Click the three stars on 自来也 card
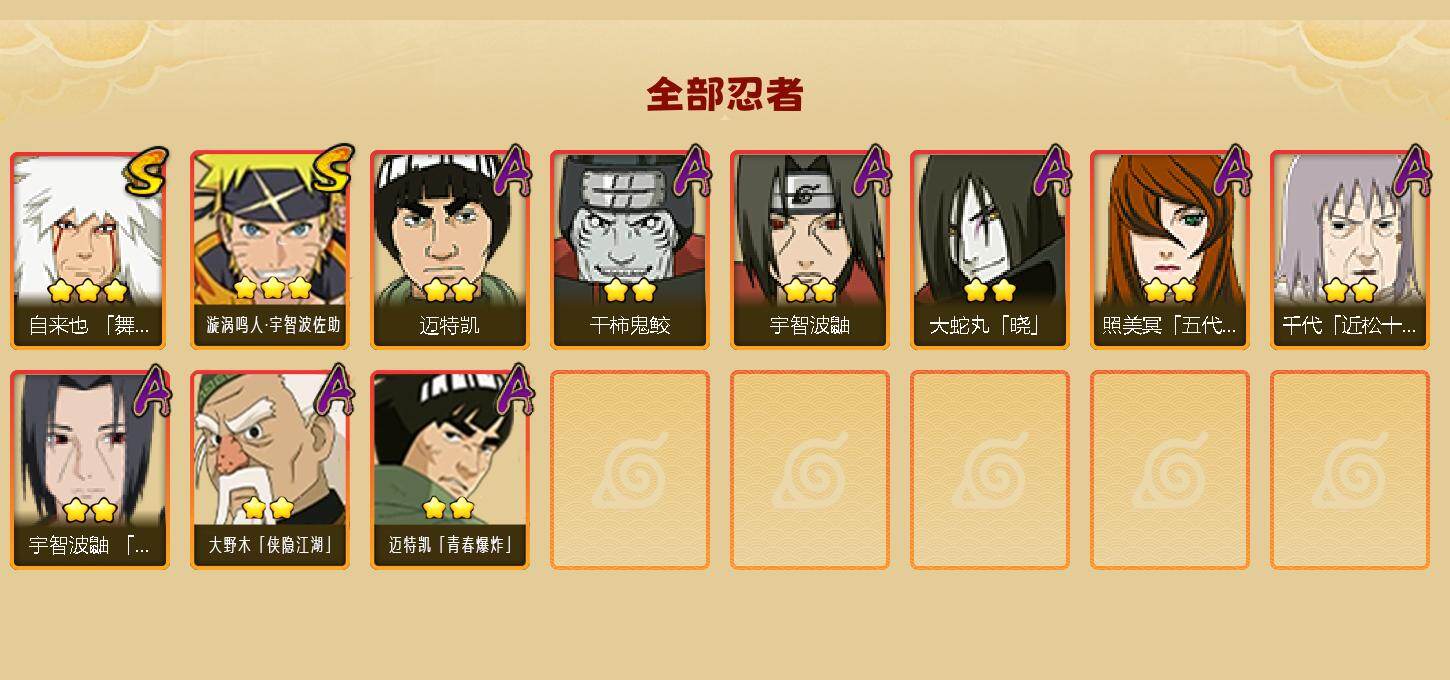 88,291
